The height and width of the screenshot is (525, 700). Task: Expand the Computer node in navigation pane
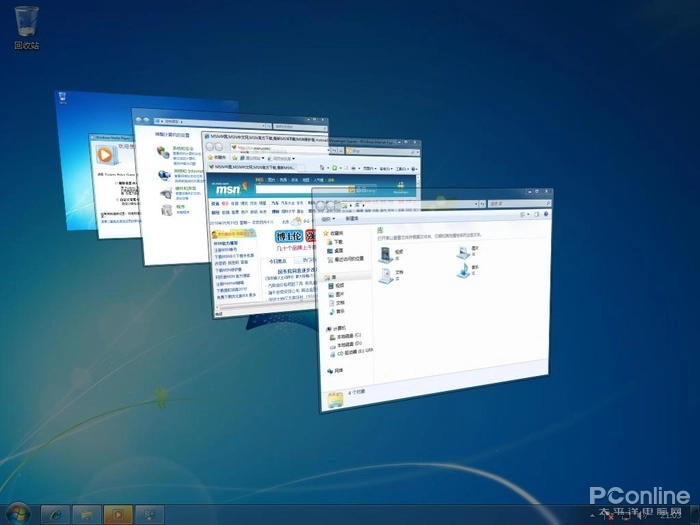point(340,327)
